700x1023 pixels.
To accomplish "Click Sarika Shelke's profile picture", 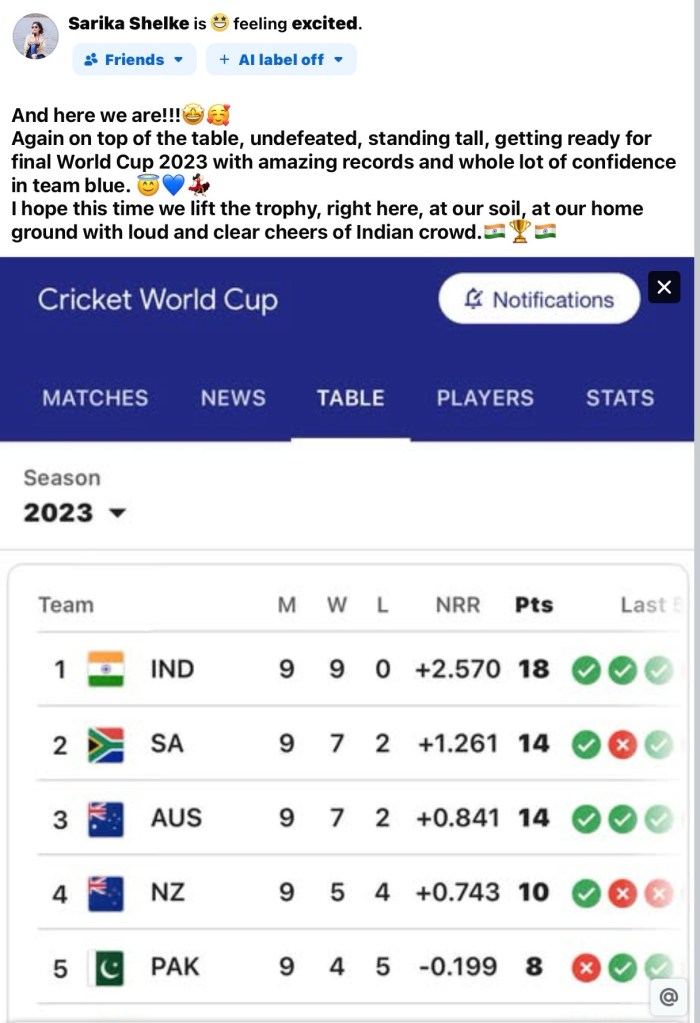I will (x=35, y=36).
